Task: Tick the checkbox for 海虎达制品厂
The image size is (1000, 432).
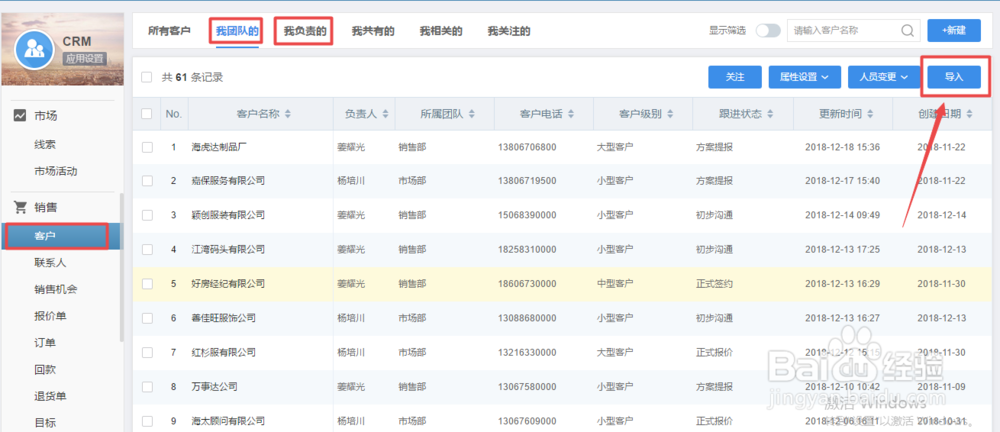Action: click(147, 147)
